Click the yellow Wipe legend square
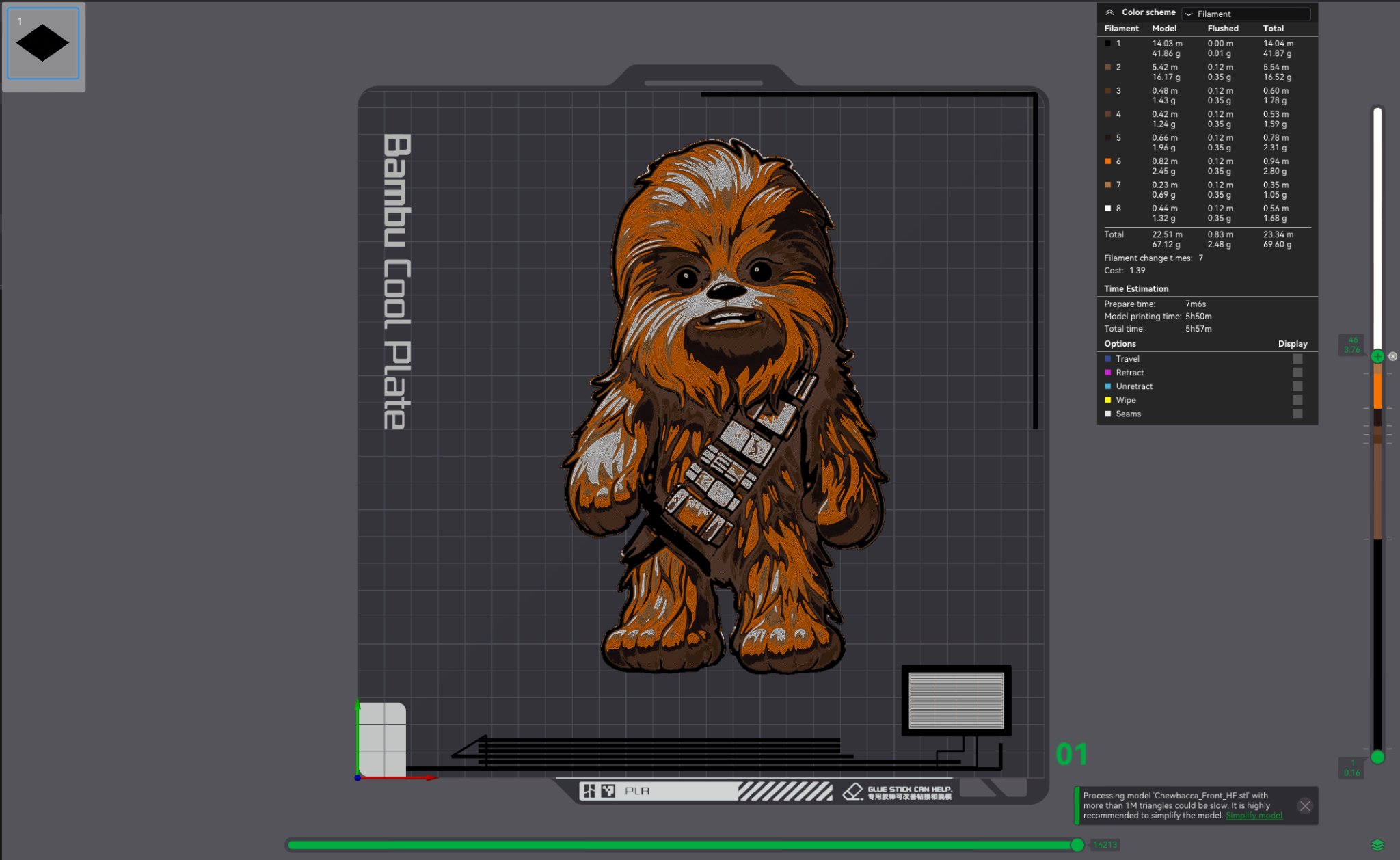Screen dimensions: 1400x860 pos(1109,399)
